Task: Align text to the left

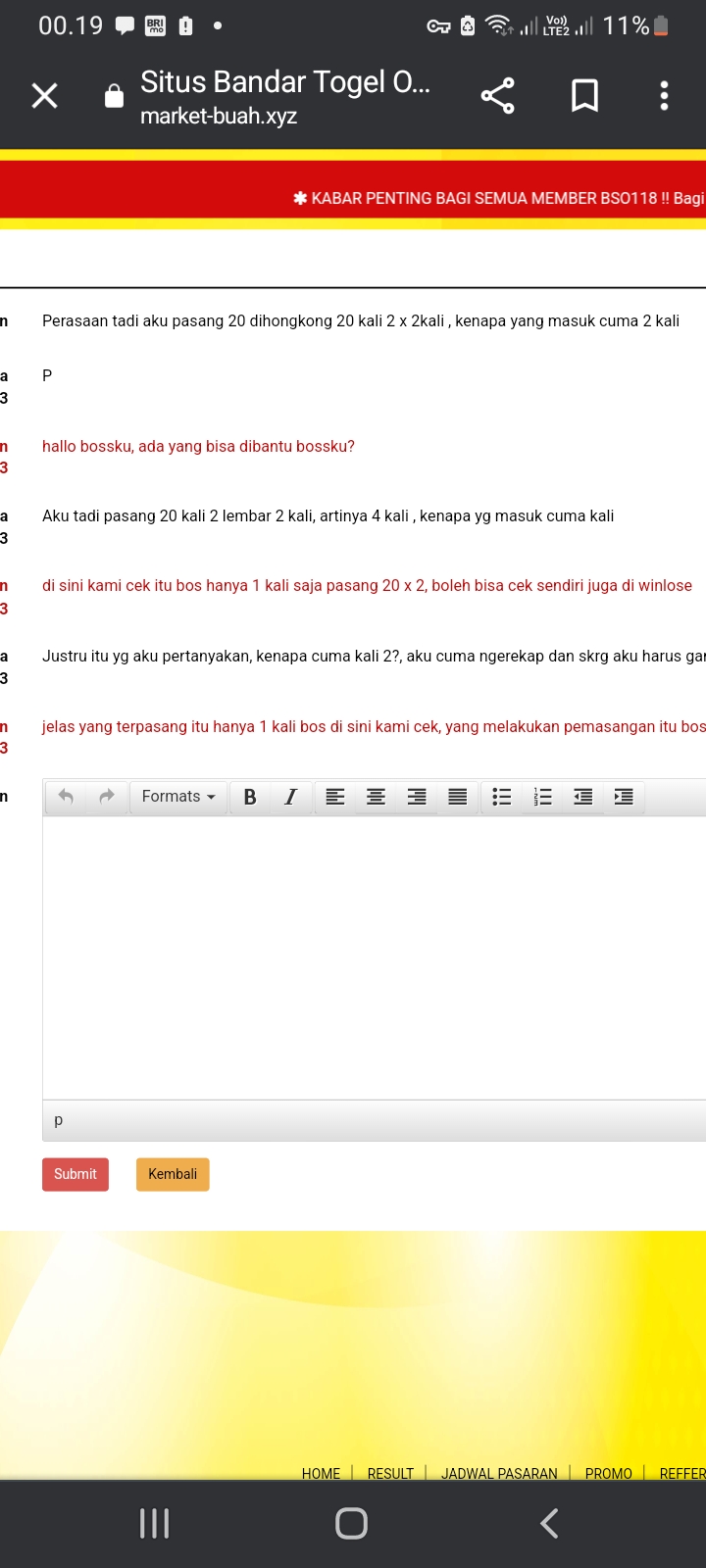Action: coord(335,797)
